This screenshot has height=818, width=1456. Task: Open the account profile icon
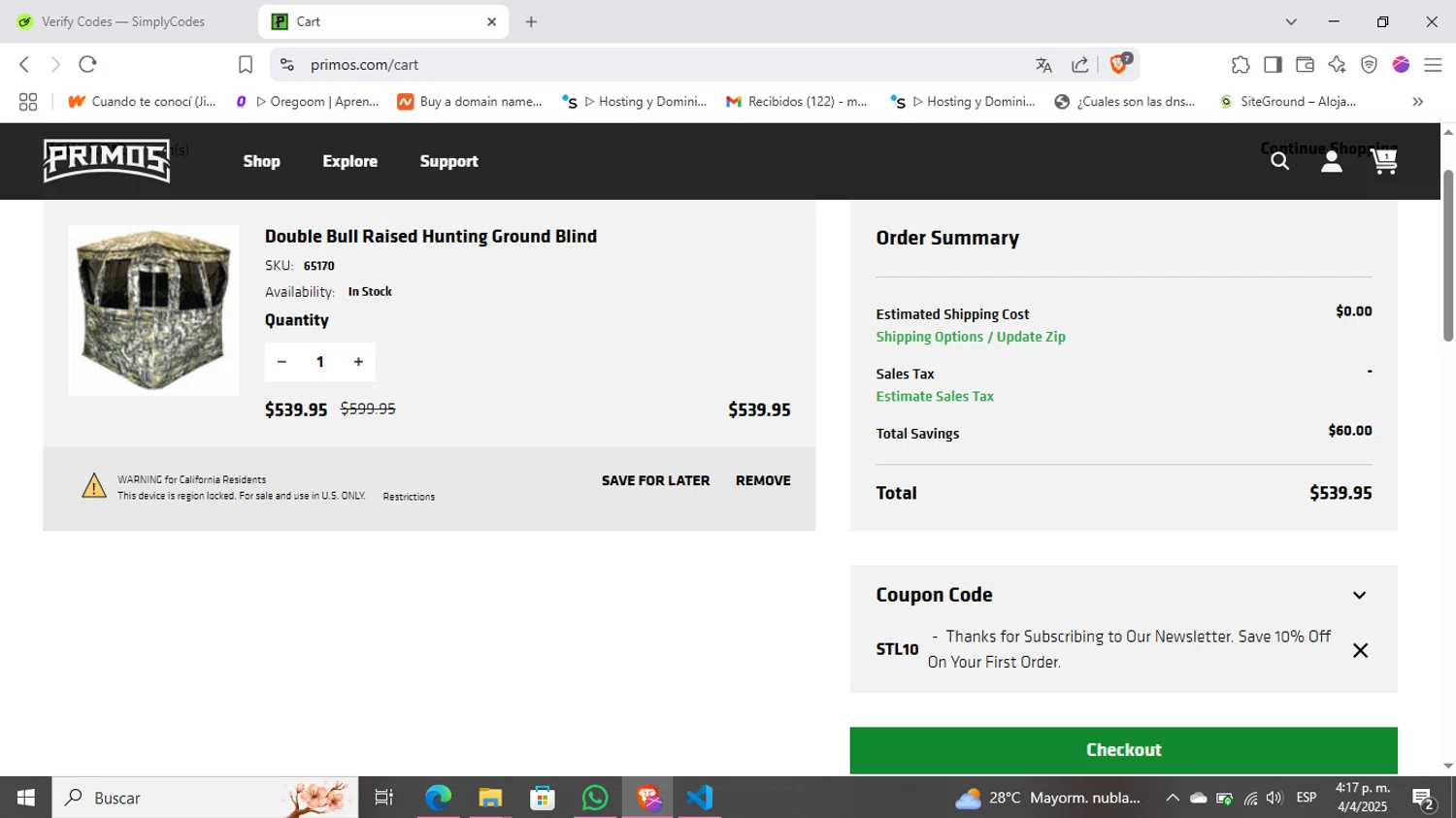[x=1332, y=161]
